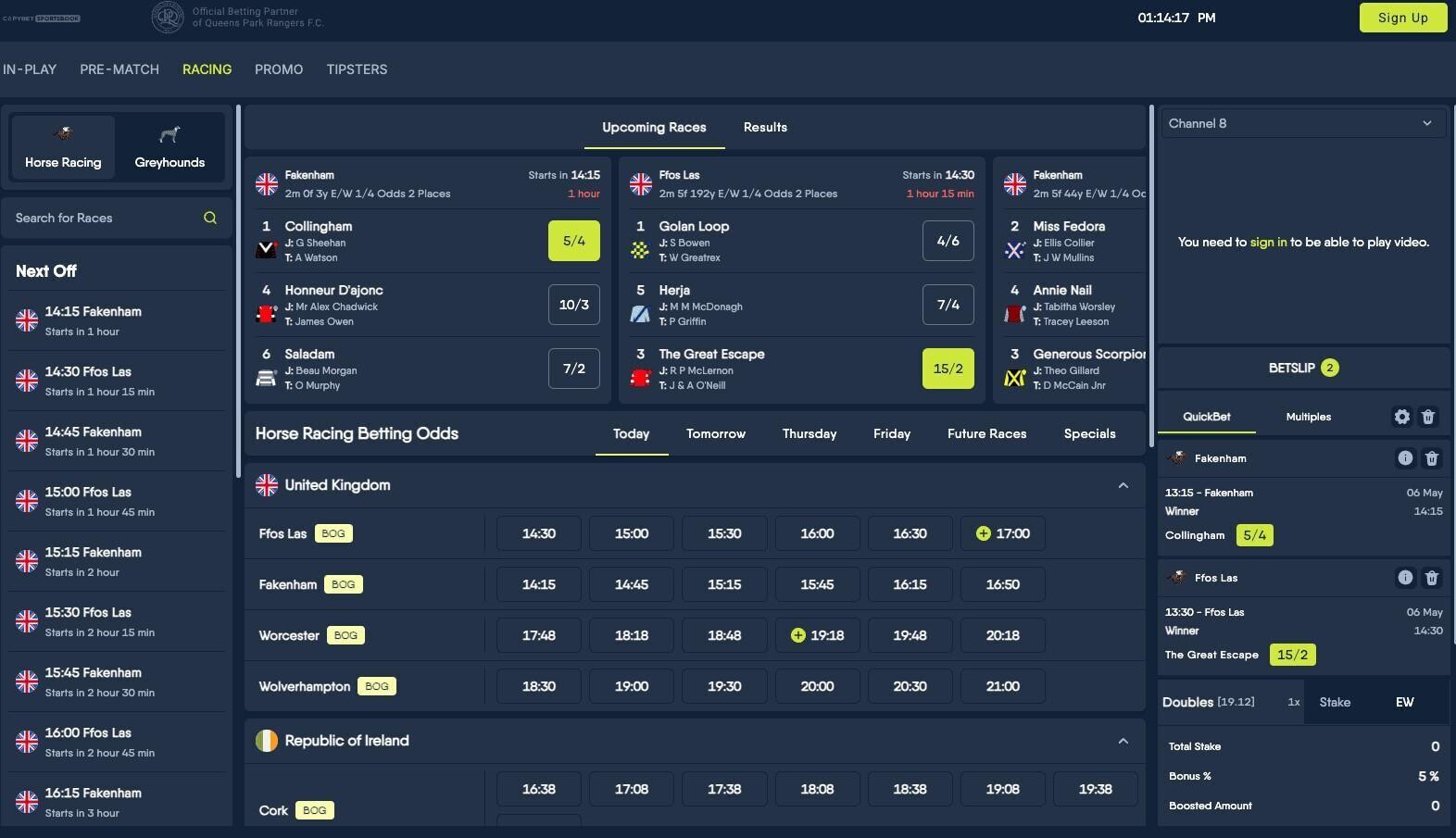Remove Fakenham bet with trash icon
The width and height of the screenshot is (1456, 838).
1432,458
